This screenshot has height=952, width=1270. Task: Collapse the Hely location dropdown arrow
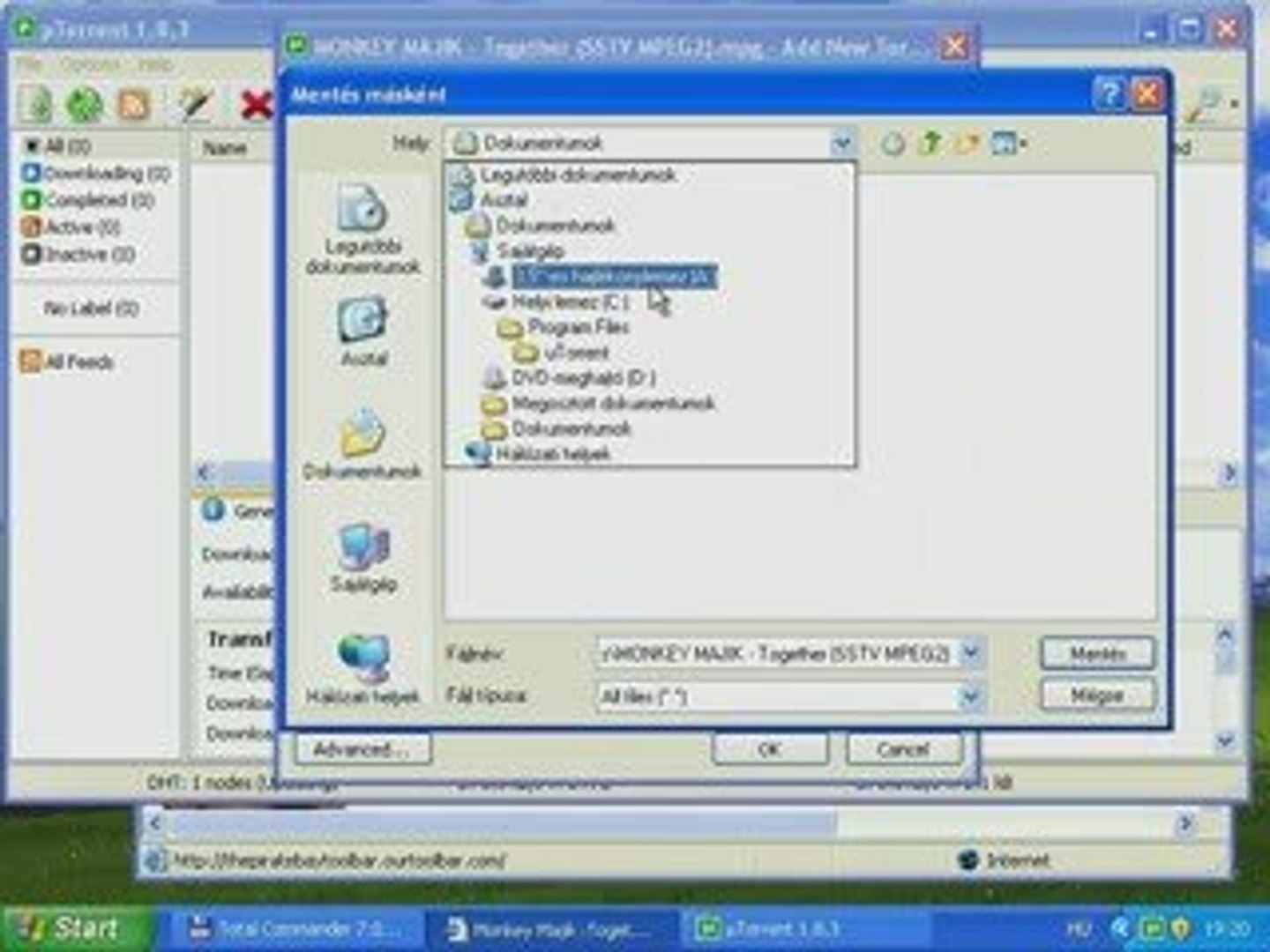coord(842,143)
